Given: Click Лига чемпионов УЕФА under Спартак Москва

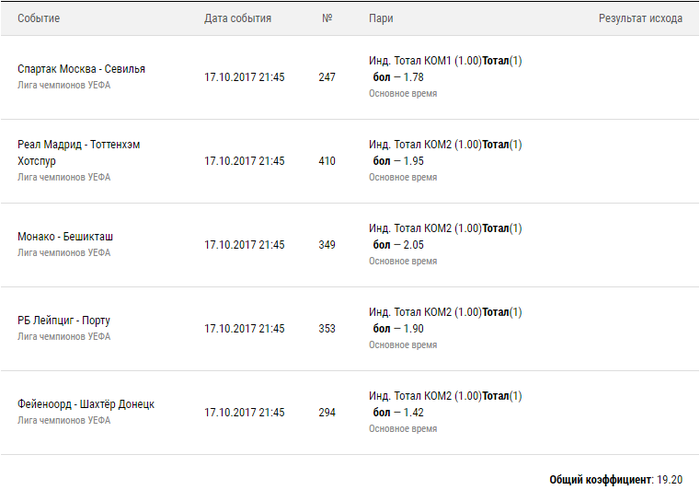Looking at the screenshot, I should (64, 85).
